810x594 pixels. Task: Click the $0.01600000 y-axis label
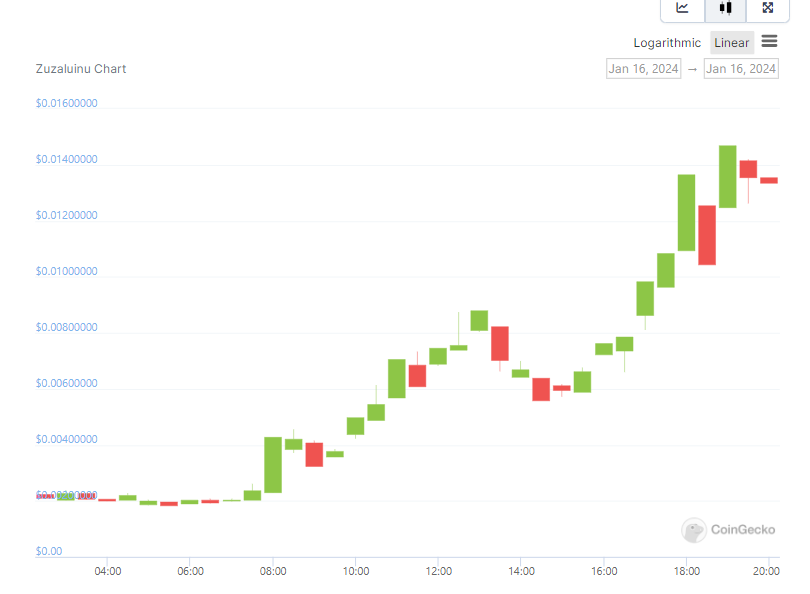tap(67, 103)
